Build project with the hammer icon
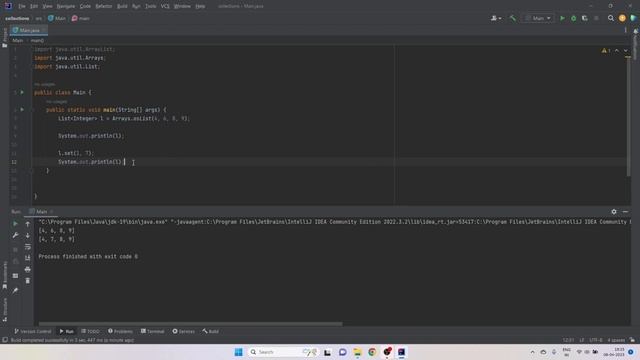This screenshot has height=360, width=640. (x=513, y=18)
